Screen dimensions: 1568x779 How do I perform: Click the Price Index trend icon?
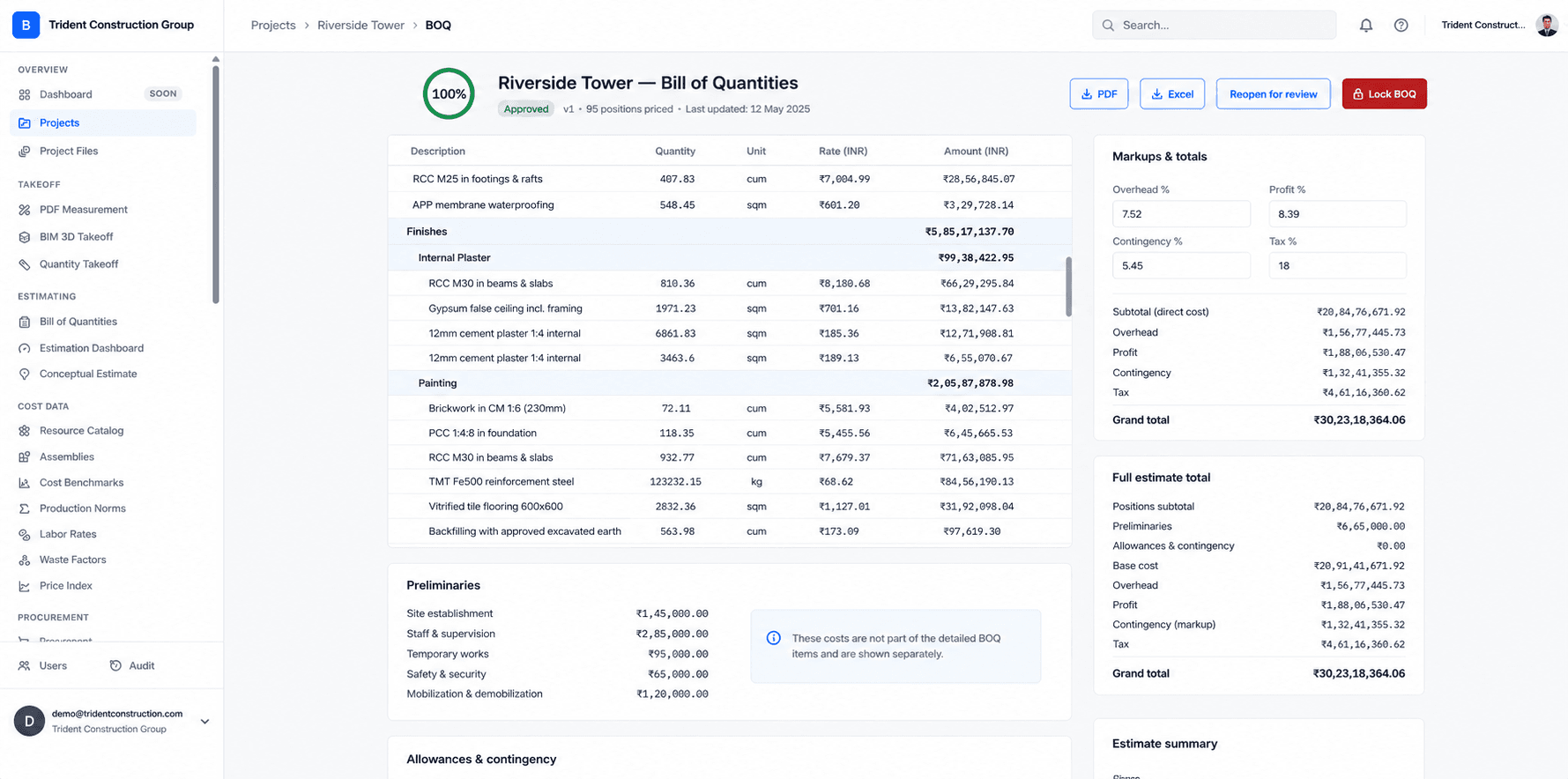pyautogui.click(x=25, y=586)
